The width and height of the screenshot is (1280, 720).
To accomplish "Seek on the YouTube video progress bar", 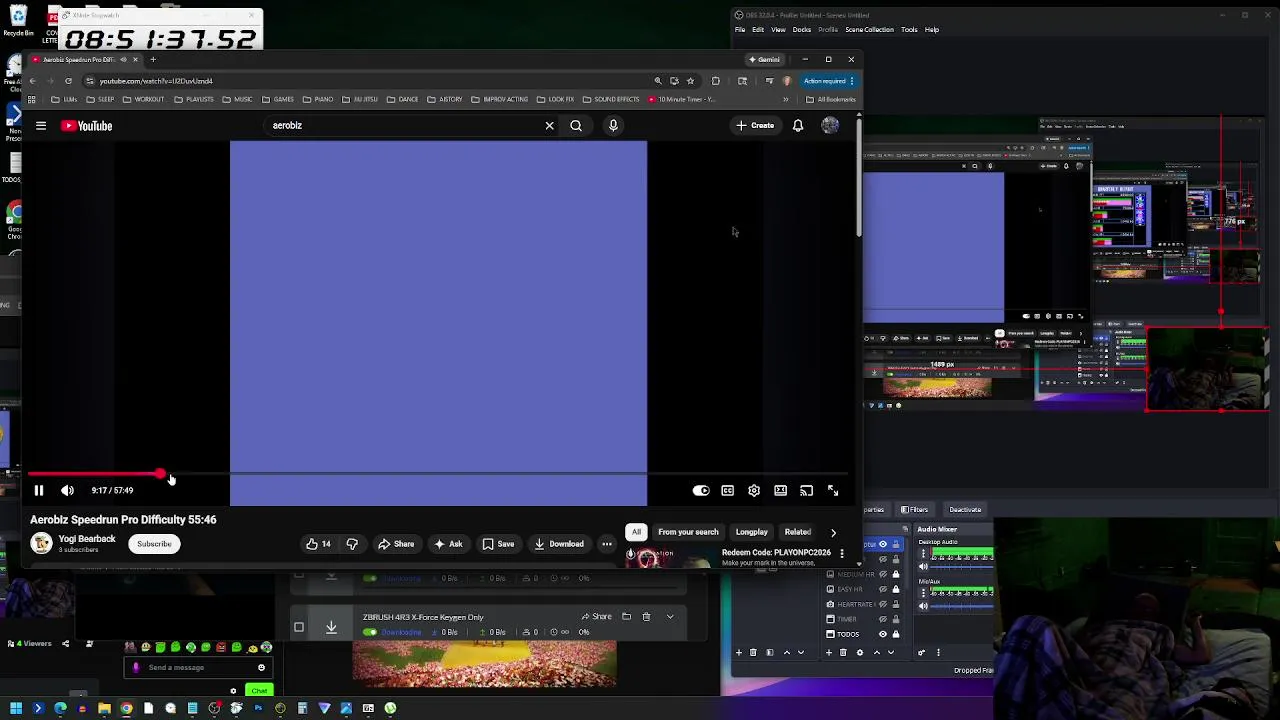I will click(x=438, y=474).
